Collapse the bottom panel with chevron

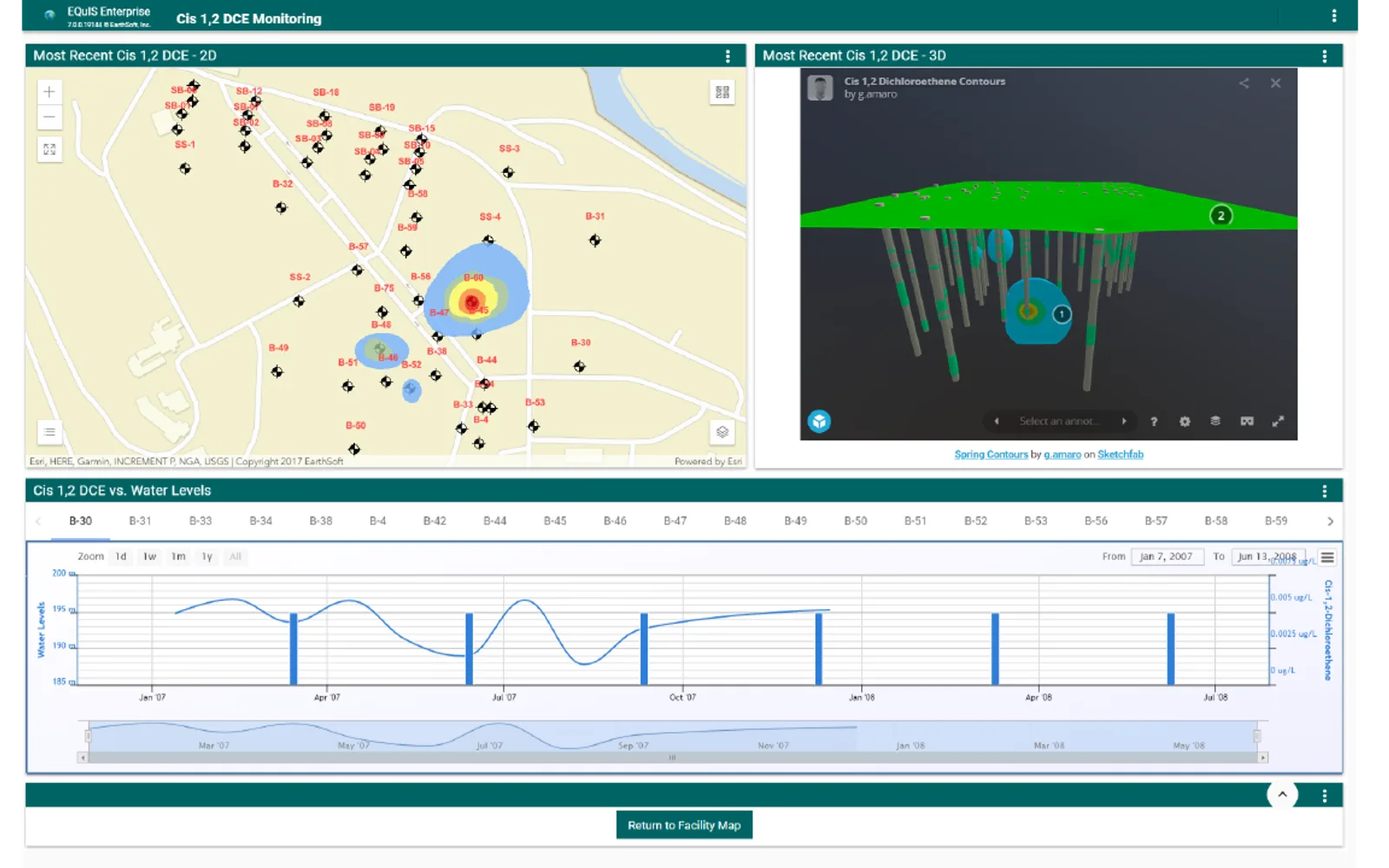pyautogui.click(x=1282, y=794)
